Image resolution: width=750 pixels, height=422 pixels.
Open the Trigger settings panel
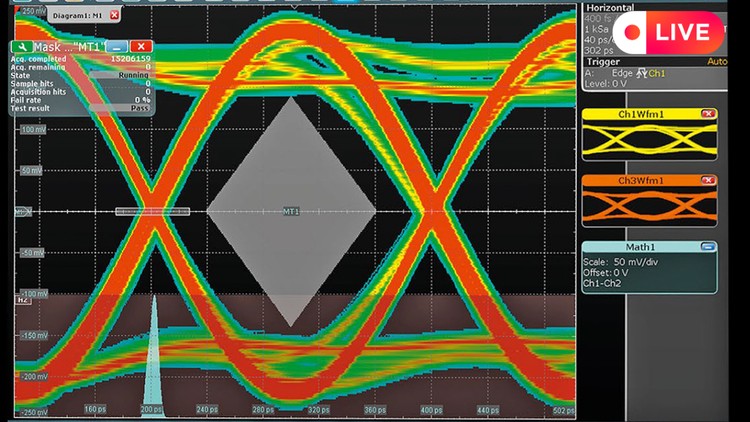coord(600,61)
